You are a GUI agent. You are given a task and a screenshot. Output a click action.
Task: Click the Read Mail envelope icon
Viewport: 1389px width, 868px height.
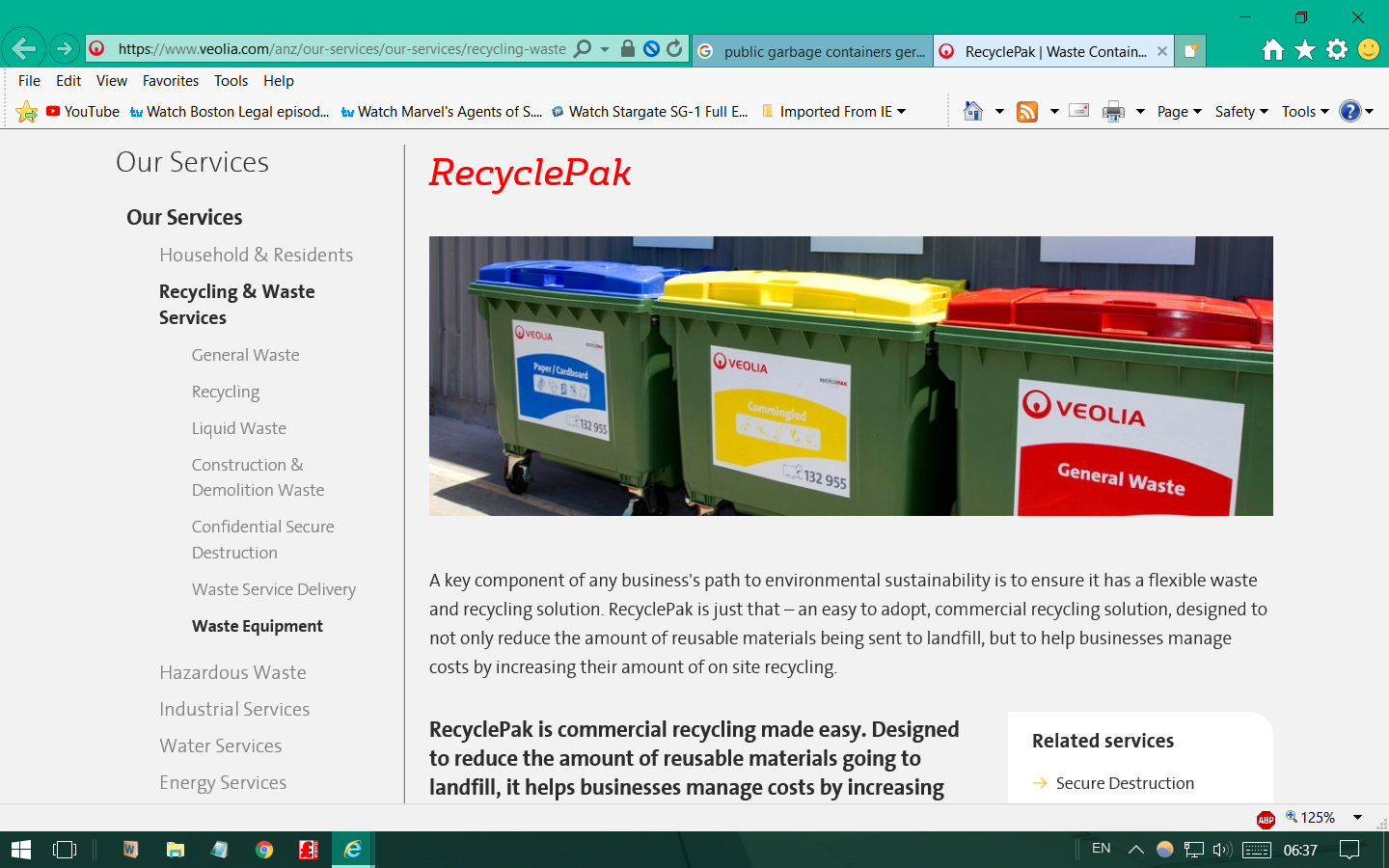point(1079,111)
